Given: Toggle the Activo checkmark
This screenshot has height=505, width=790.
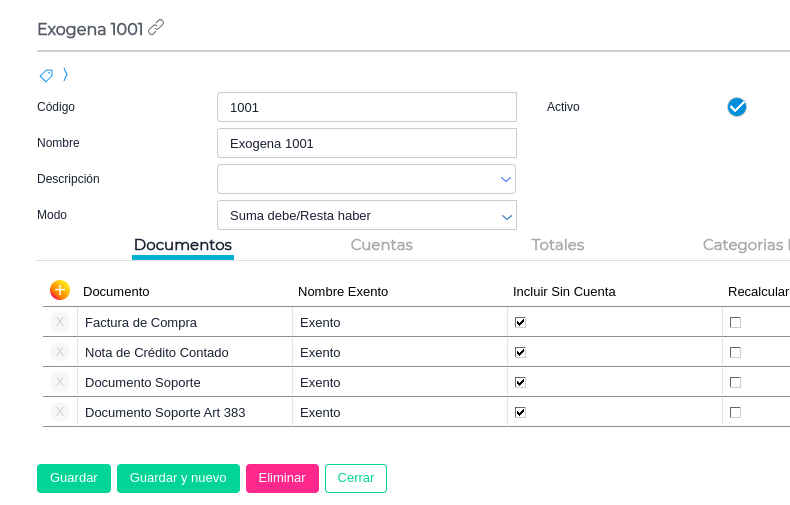Looking at the screenshot, I should [737, 107].
